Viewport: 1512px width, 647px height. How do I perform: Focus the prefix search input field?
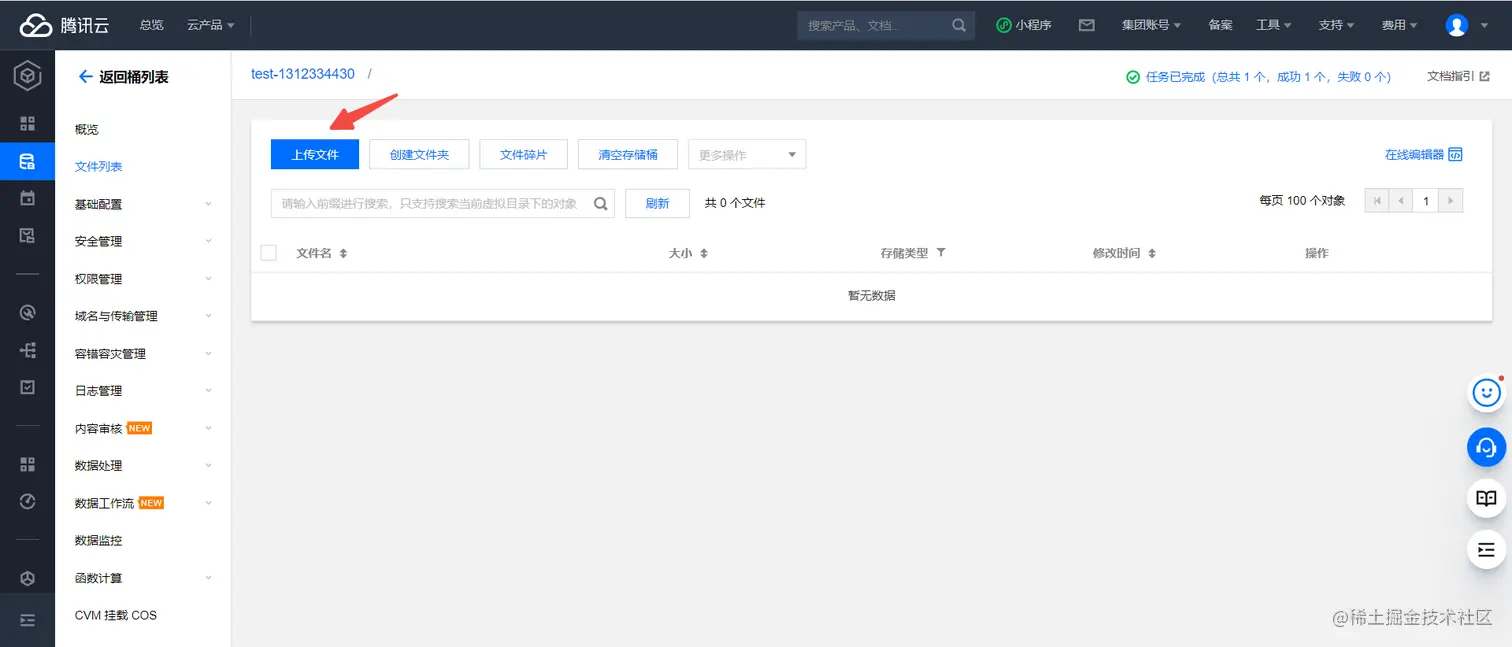pyautogui.click(x=443, y=203)
